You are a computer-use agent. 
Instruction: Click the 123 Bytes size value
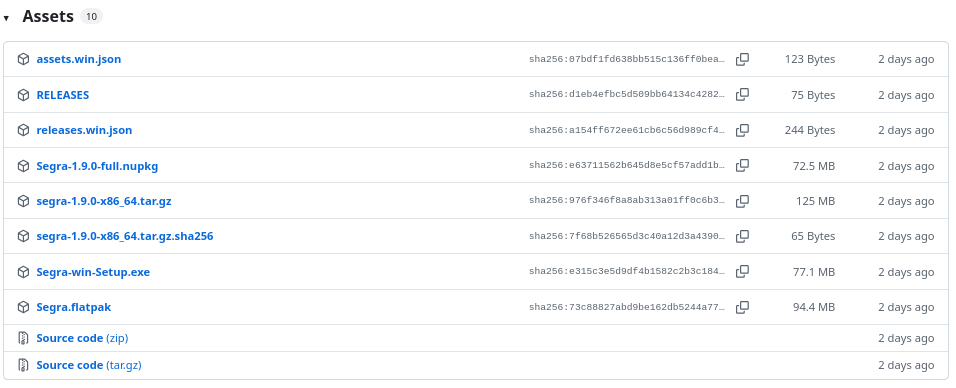[x=810, y=59]
